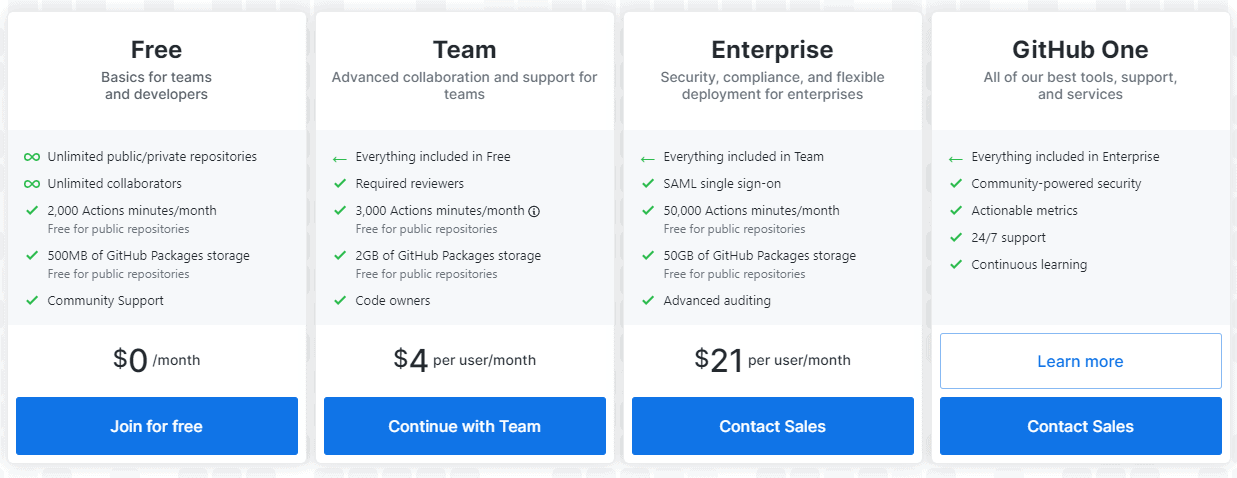The width and height of the screenshot is (1237, 478).
Task: Click infinity icon beside Unlimited public/private repositories
Action: 32,157
